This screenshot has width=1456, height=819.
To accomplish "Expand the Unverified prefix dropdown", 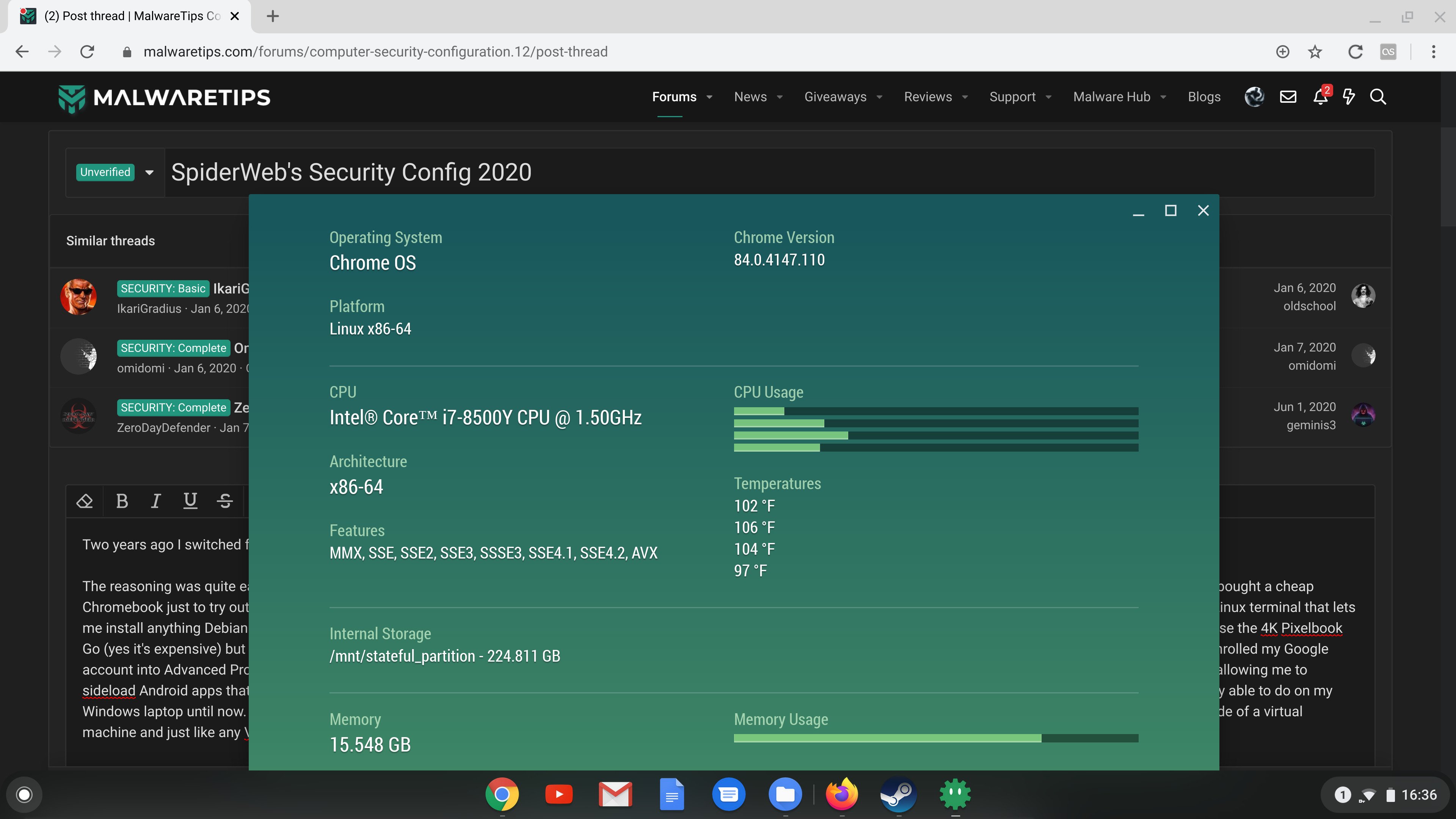I will [149, 173].
